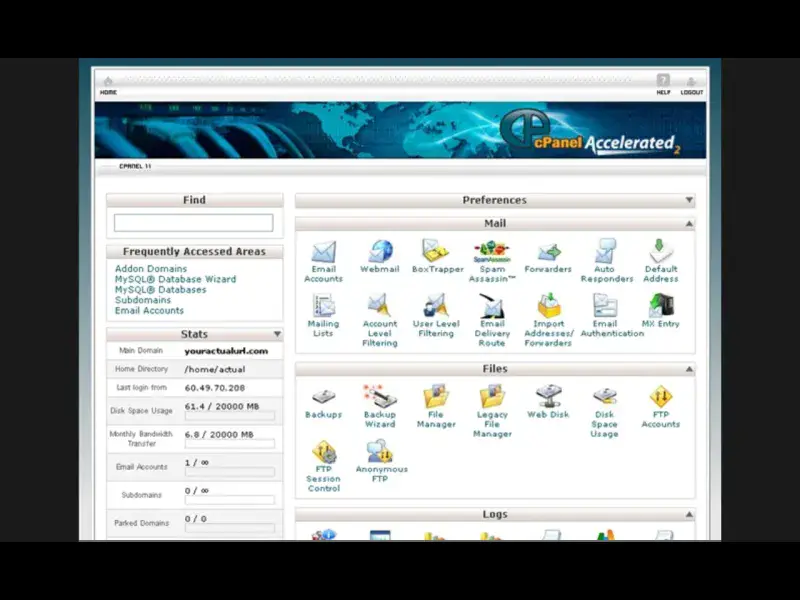The image size is (800, 600).
Task: Click the Parked Domains 0 / 0 value
Action: click(196, 519)
